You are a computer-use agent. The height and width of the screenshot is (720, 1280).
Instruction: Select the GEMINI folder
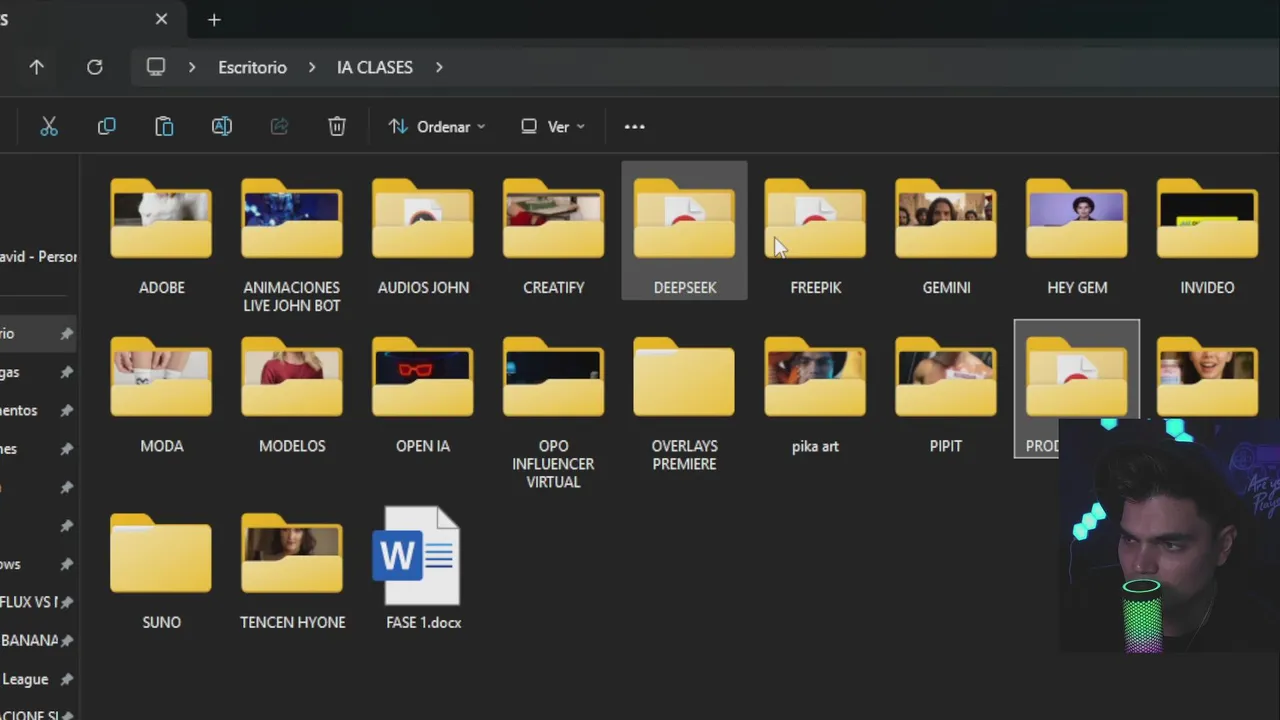tap(946, 237)
